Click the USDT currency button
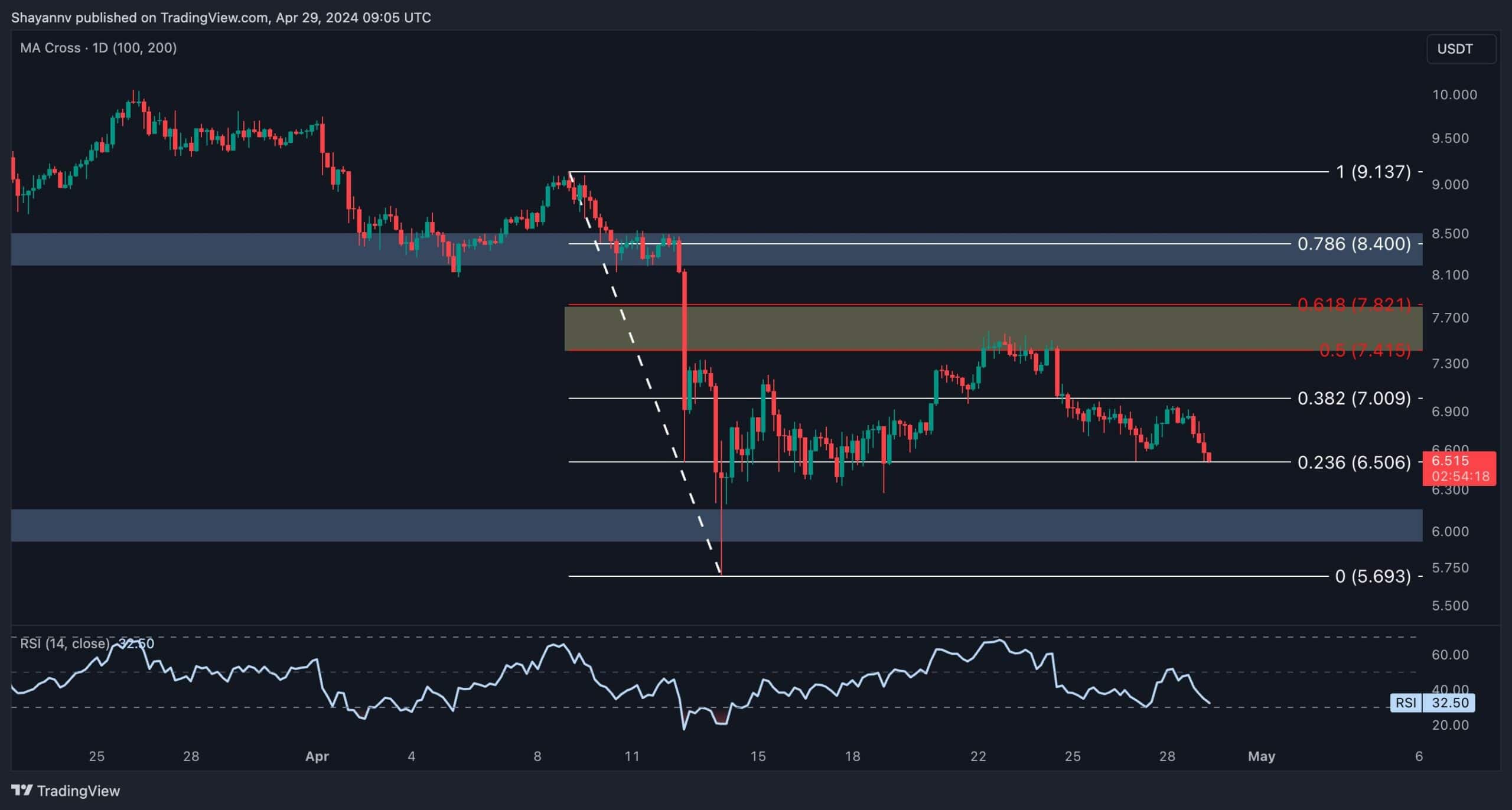Image resolution: width=1512 pixels, height=810 pixels. point(1461,49)
